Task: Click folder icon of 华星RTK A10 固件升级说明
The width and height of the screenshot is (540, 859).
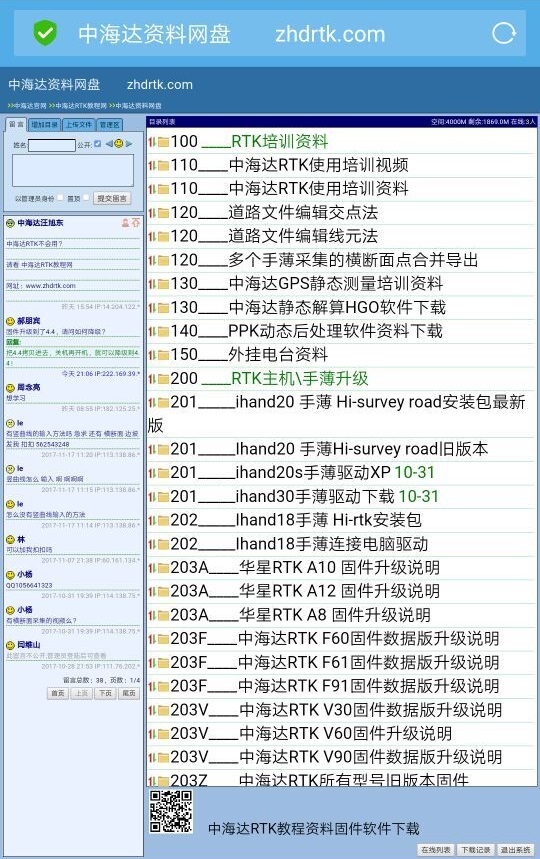Action: point(163,568)
